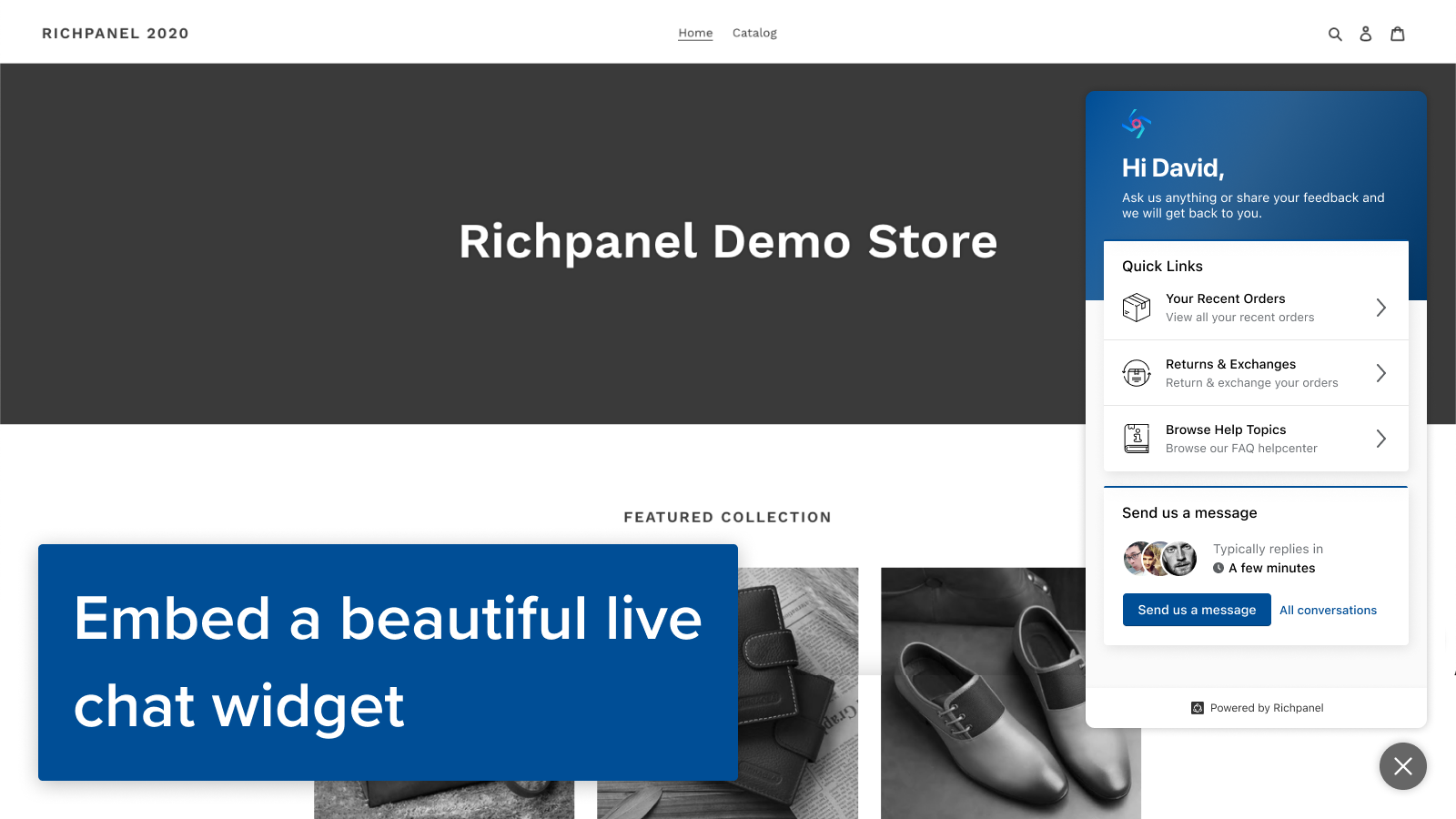Click the Returns & Exchanges box icon
The image size is (1456, 819).
(1137, 373)
